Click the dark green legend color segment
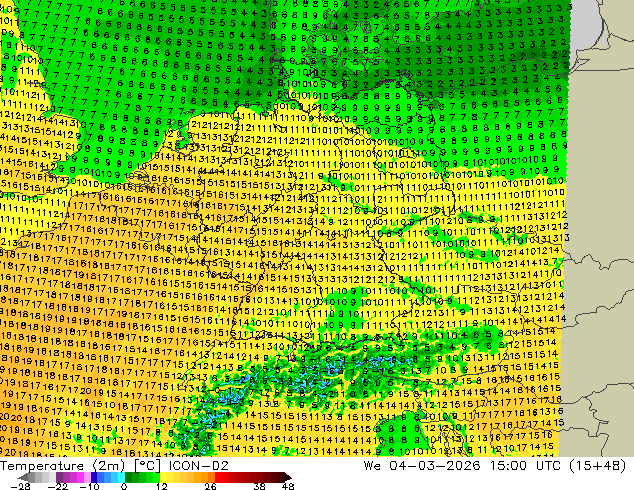This screenshot has height=490, width=634. tap(128, 477)
